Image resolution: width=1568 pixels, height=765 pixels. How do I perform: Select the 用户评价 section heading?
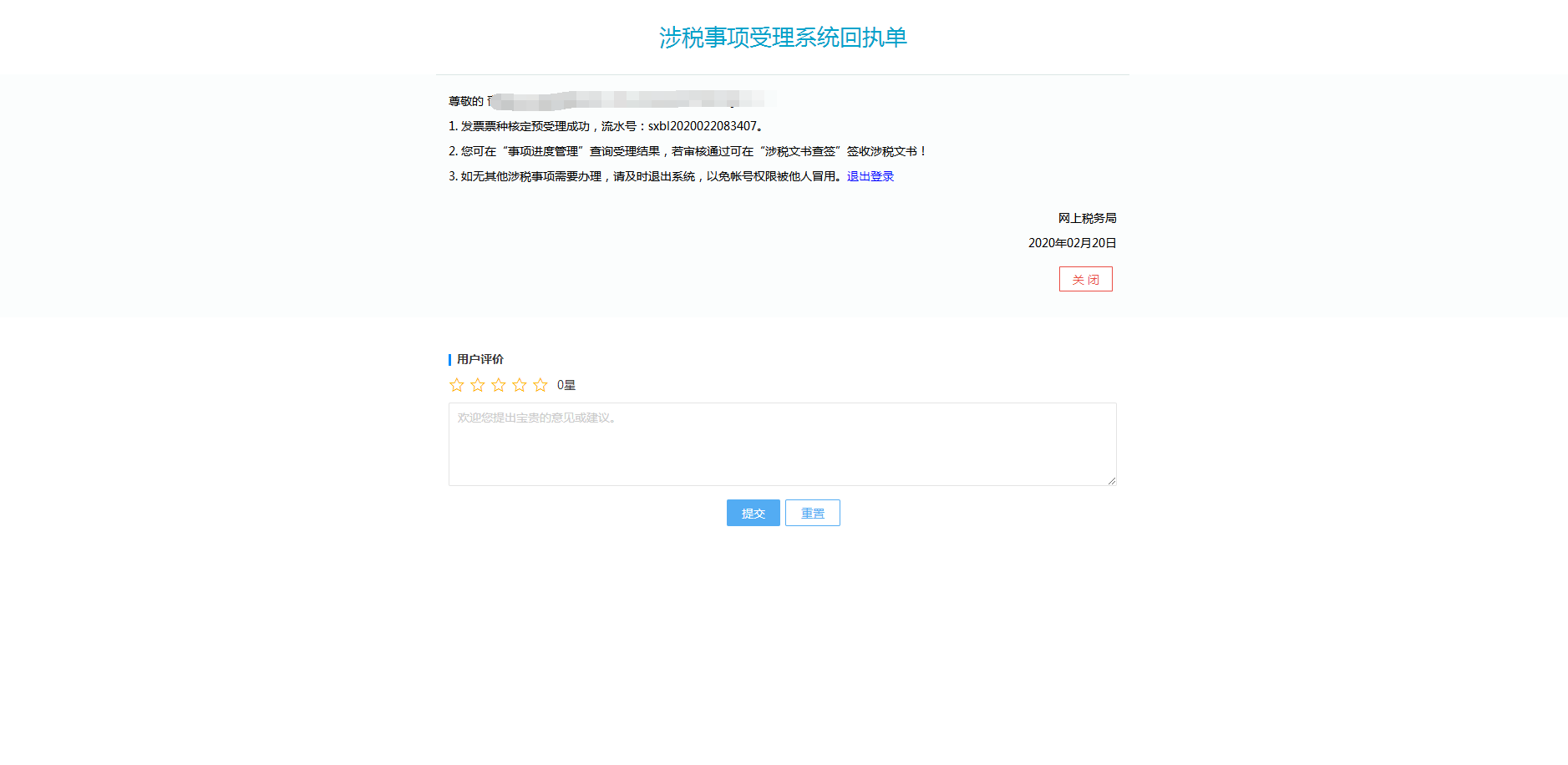click(480, 359)
